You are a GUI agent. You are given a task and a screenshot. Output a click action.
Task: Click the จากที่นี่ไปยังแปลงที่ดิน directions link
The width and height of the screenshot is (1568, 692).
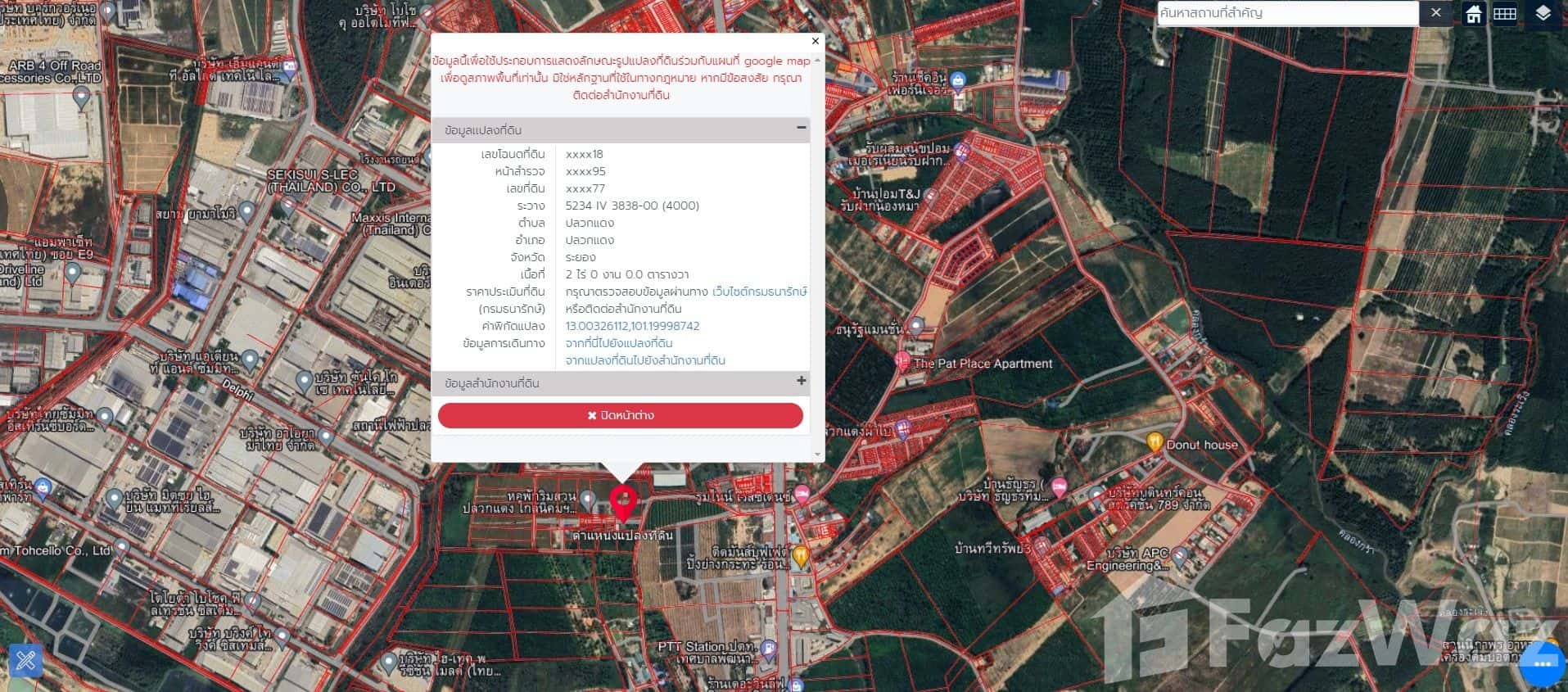[618, 343]
